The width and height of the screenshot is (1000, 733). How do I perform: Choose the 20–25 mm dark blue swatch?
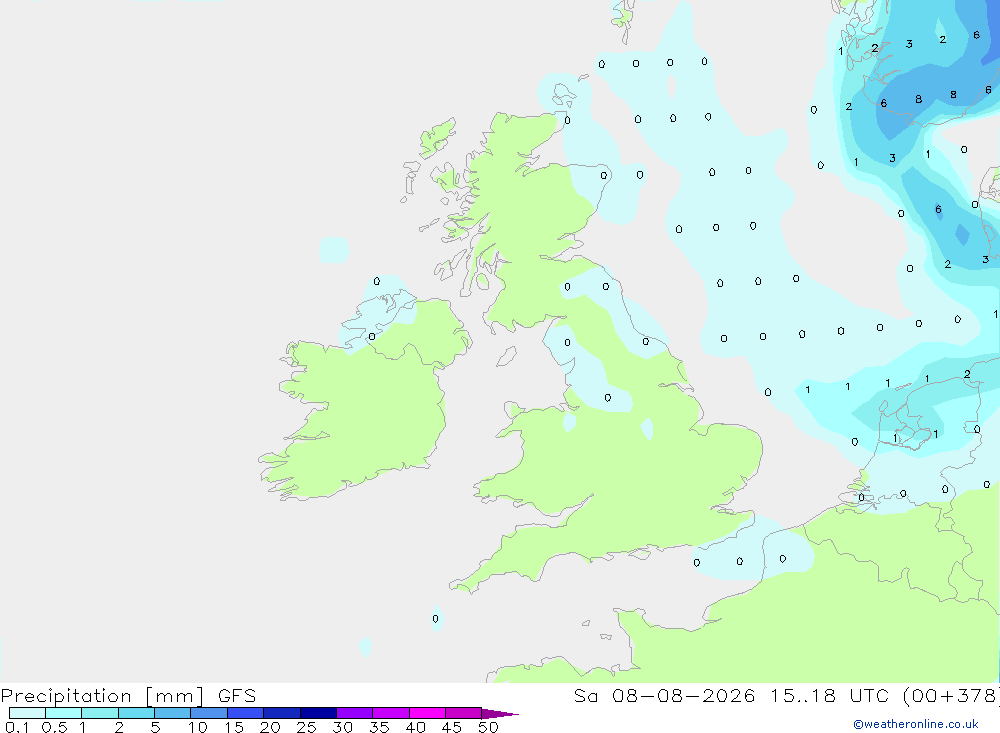282,713
